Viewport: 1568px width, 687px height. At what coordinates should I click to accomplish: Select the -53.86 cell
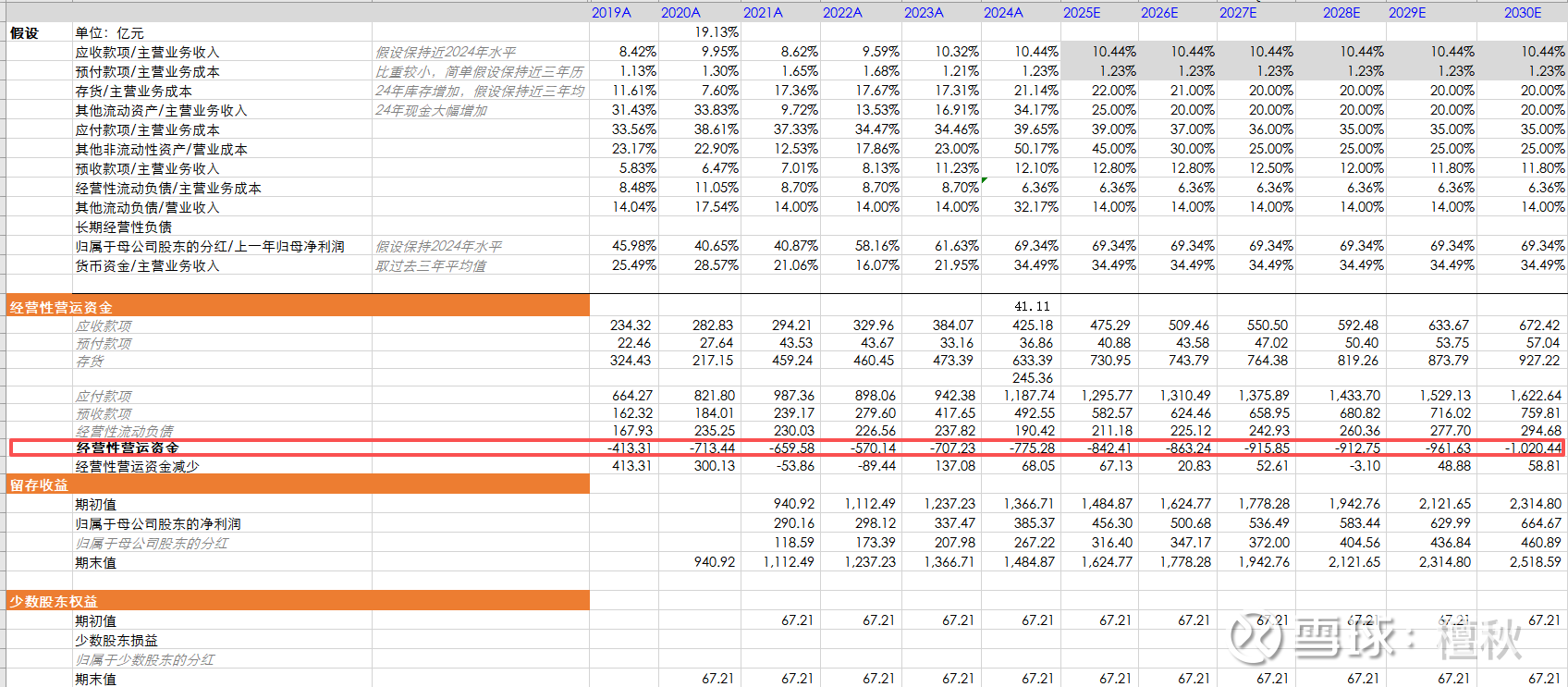click(794, 466)
